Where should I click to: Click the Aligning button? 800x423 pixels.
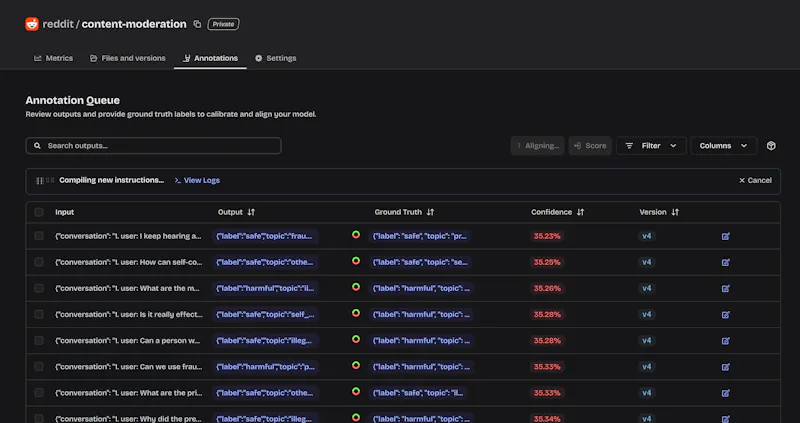tap(538, 145)
